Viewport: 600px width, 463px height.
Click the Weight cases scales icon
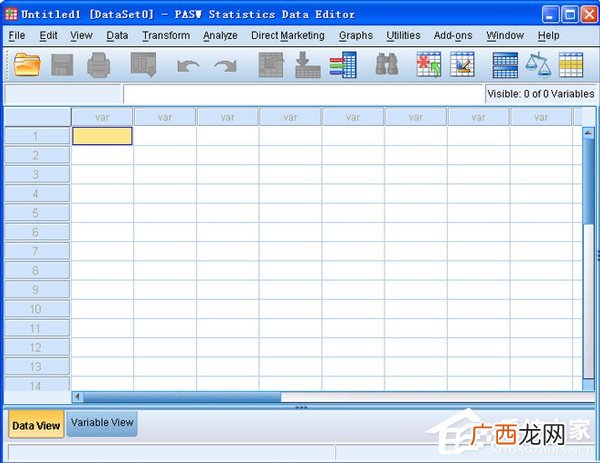(x=538, y=64)
